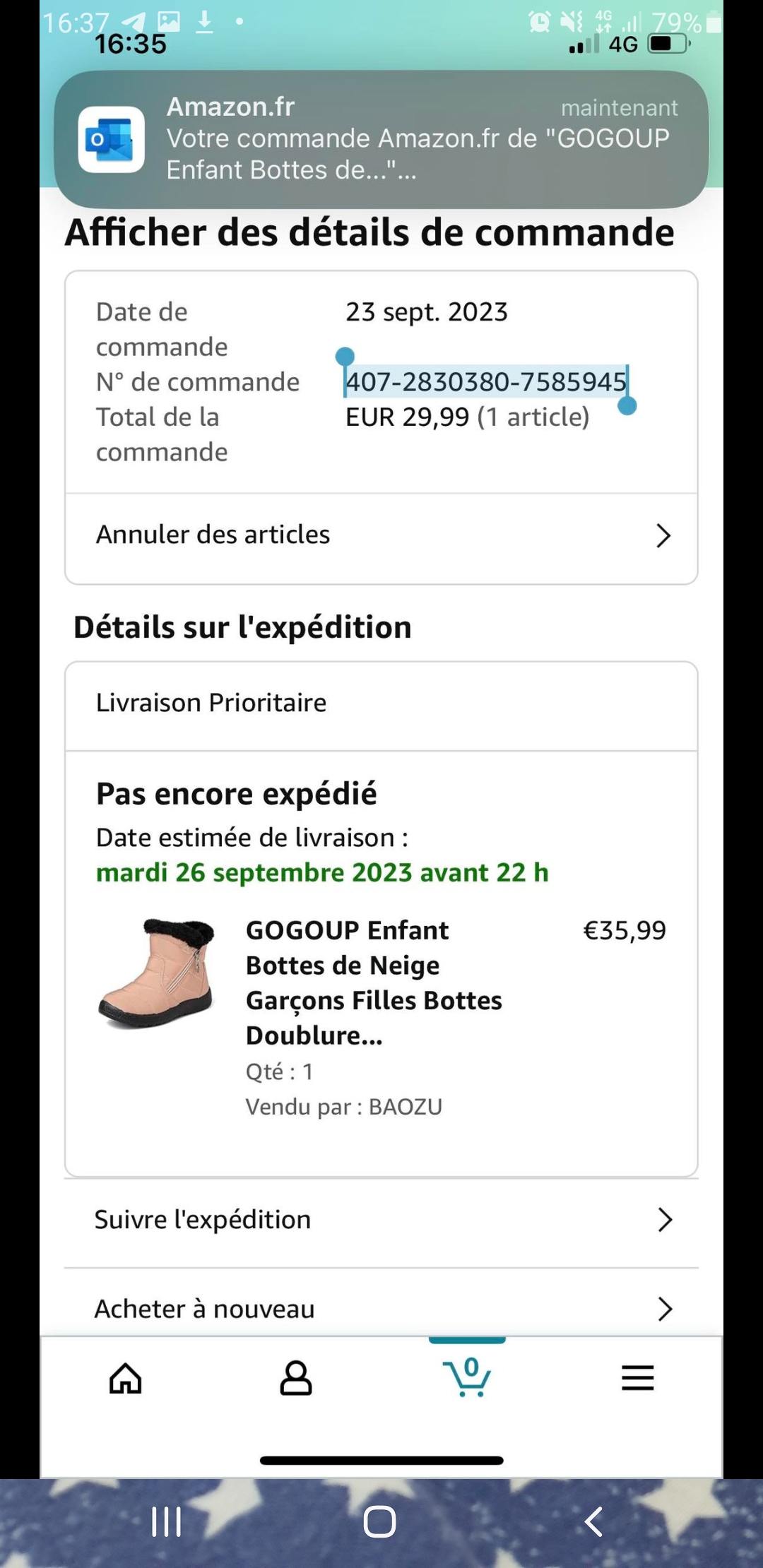Tap the pink snow boot thumbnail
Image resolution: width=763 pixels, height=1568 pixels.
click(x=157, y=973)
